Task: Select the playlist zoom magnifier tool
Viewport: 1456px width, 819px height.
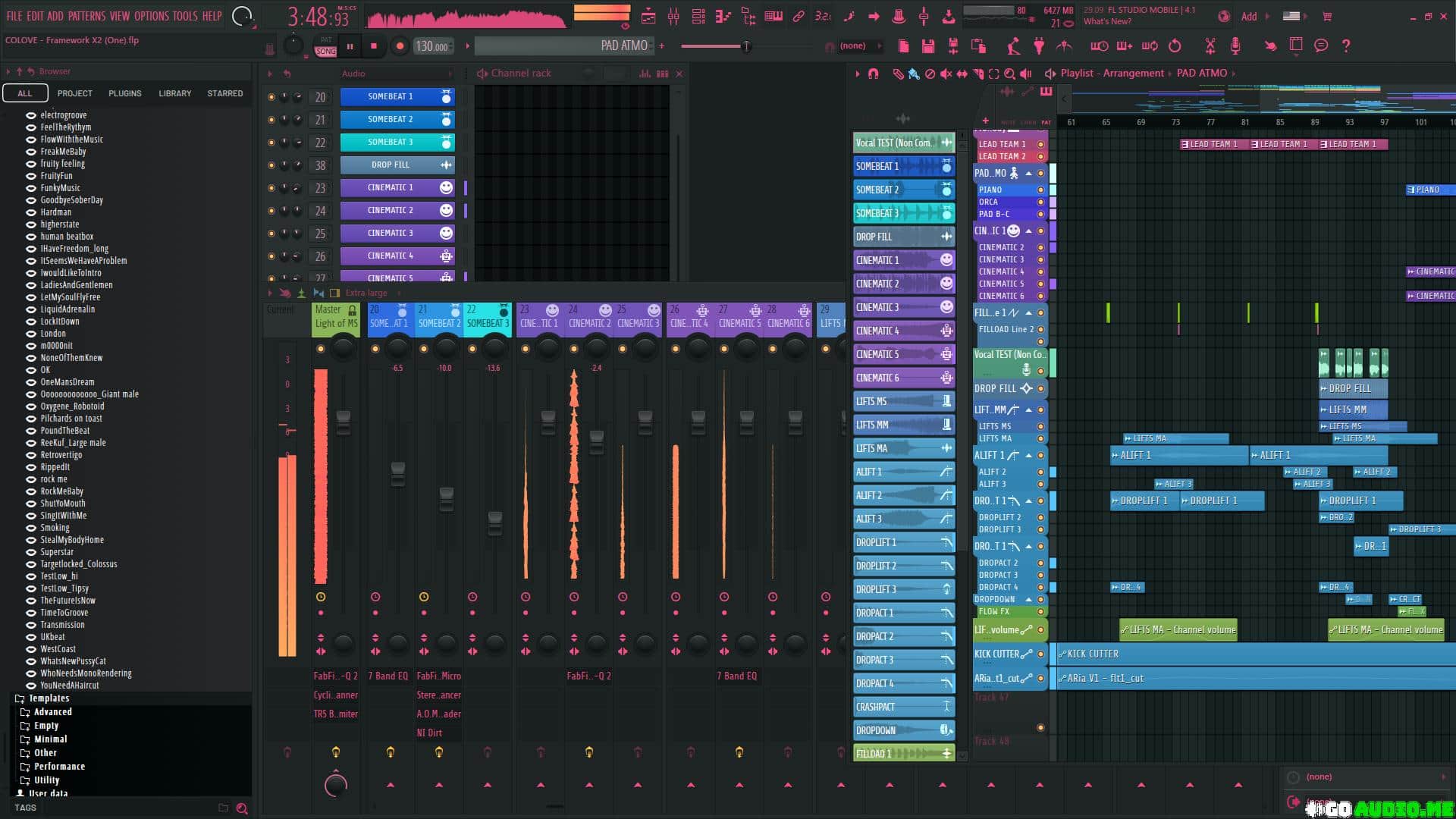Action: (1009, 74)
